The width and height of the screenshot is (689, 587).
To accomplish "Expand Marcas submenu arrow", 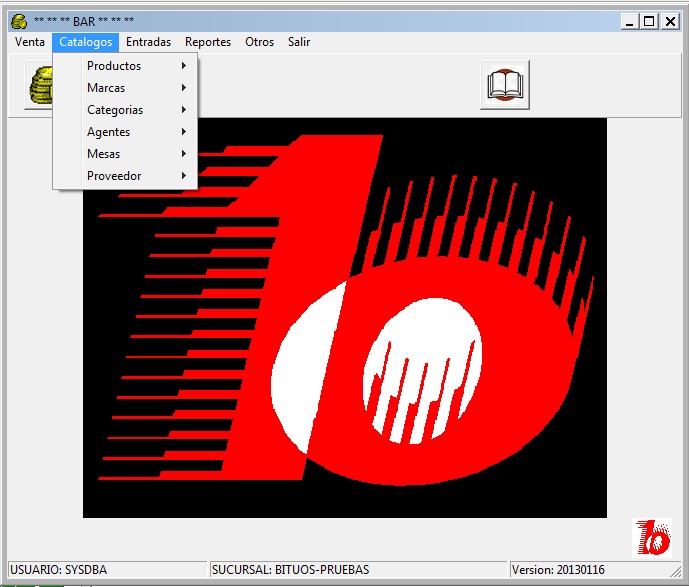I will [x=184, y=88].
